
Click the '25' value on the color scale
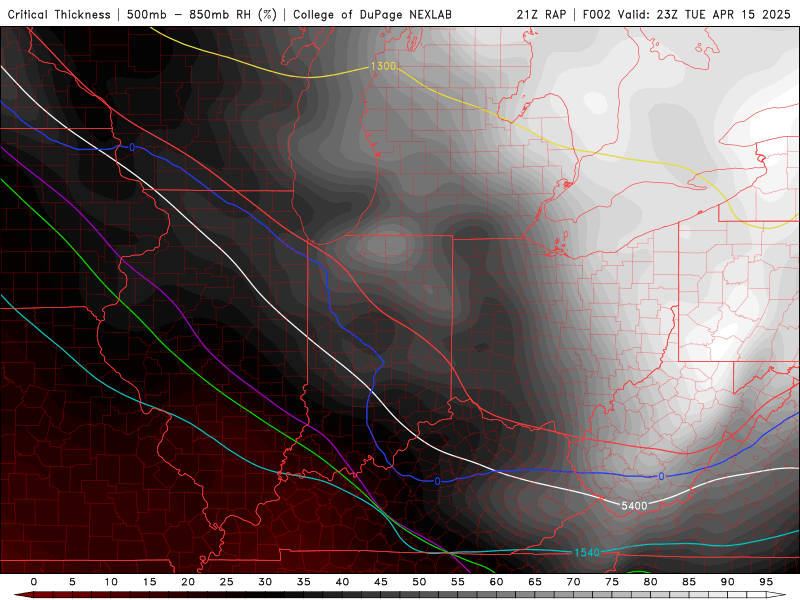[x=227, y=582]
